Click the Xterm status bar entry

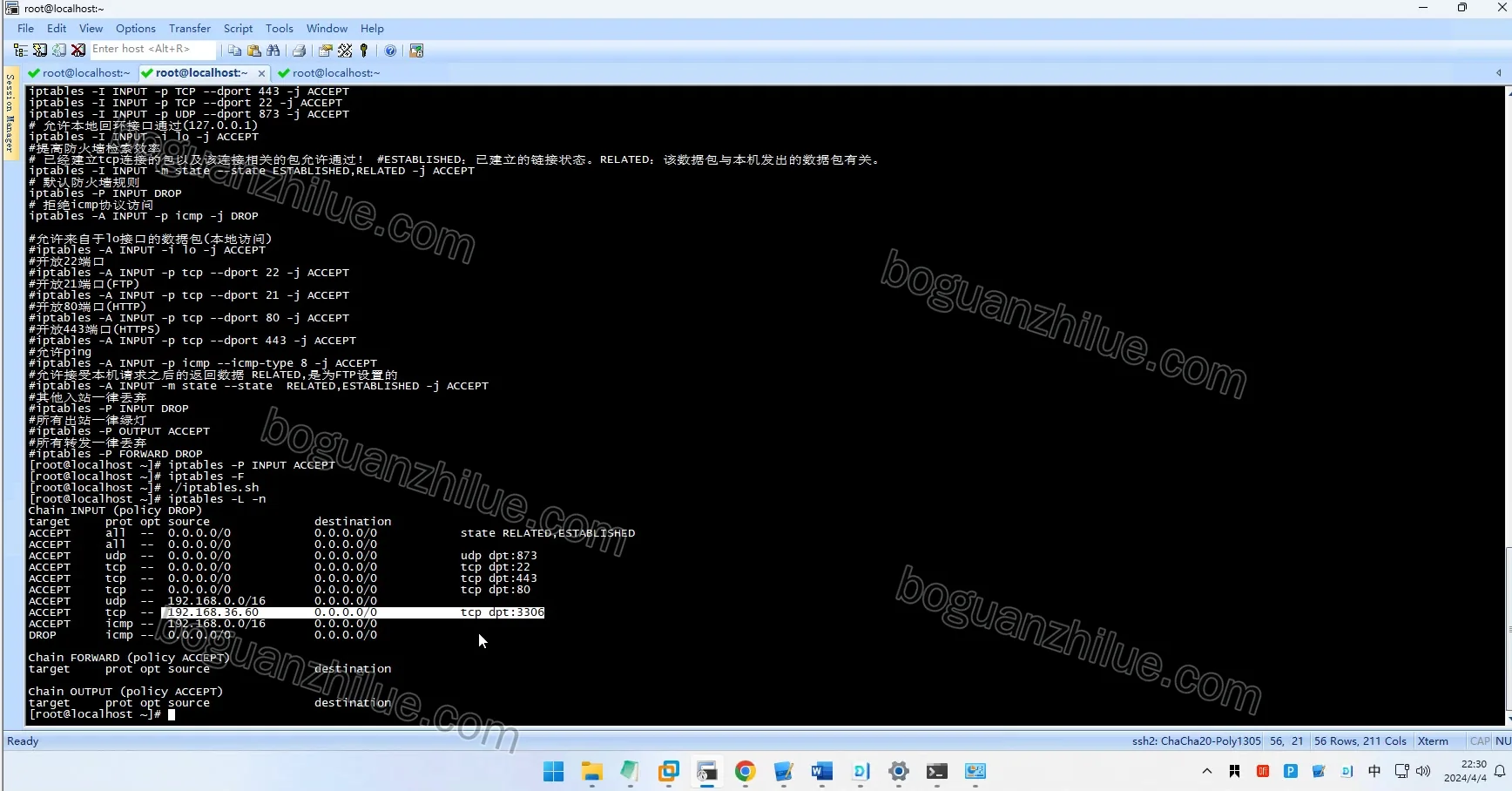(1433, 741)
